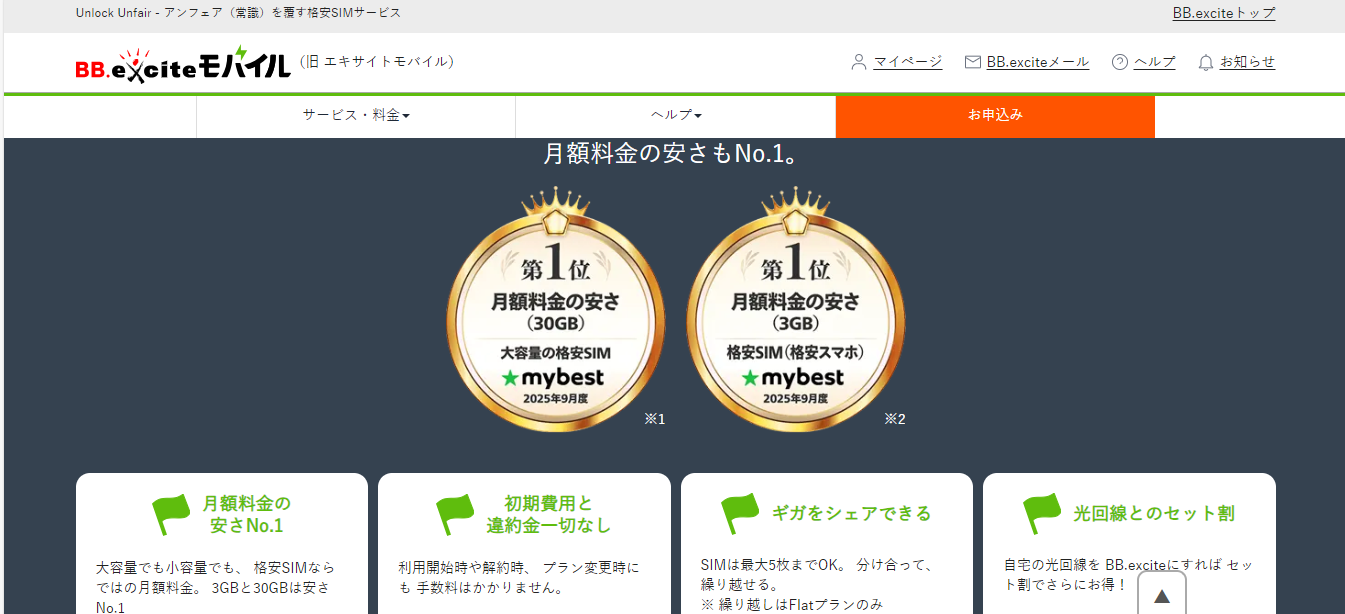Expand the サービス・料金 dropdown menu
Image resolution: width=1345 pixels, height=614 pixels.
[x=356, y=115]
